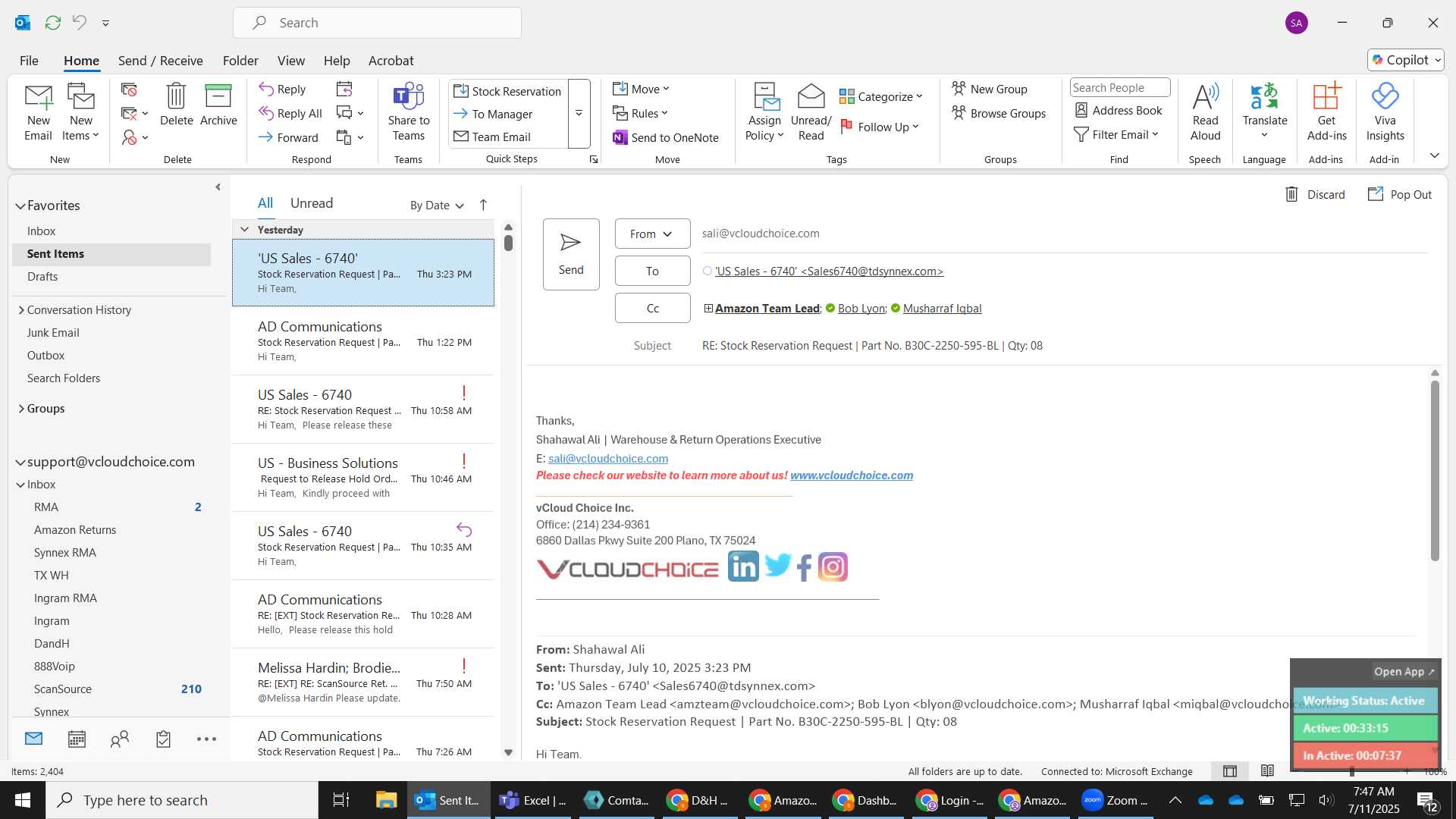1456x819 pixels.
Task: Show only Unread messages
Action: [312, 203]
